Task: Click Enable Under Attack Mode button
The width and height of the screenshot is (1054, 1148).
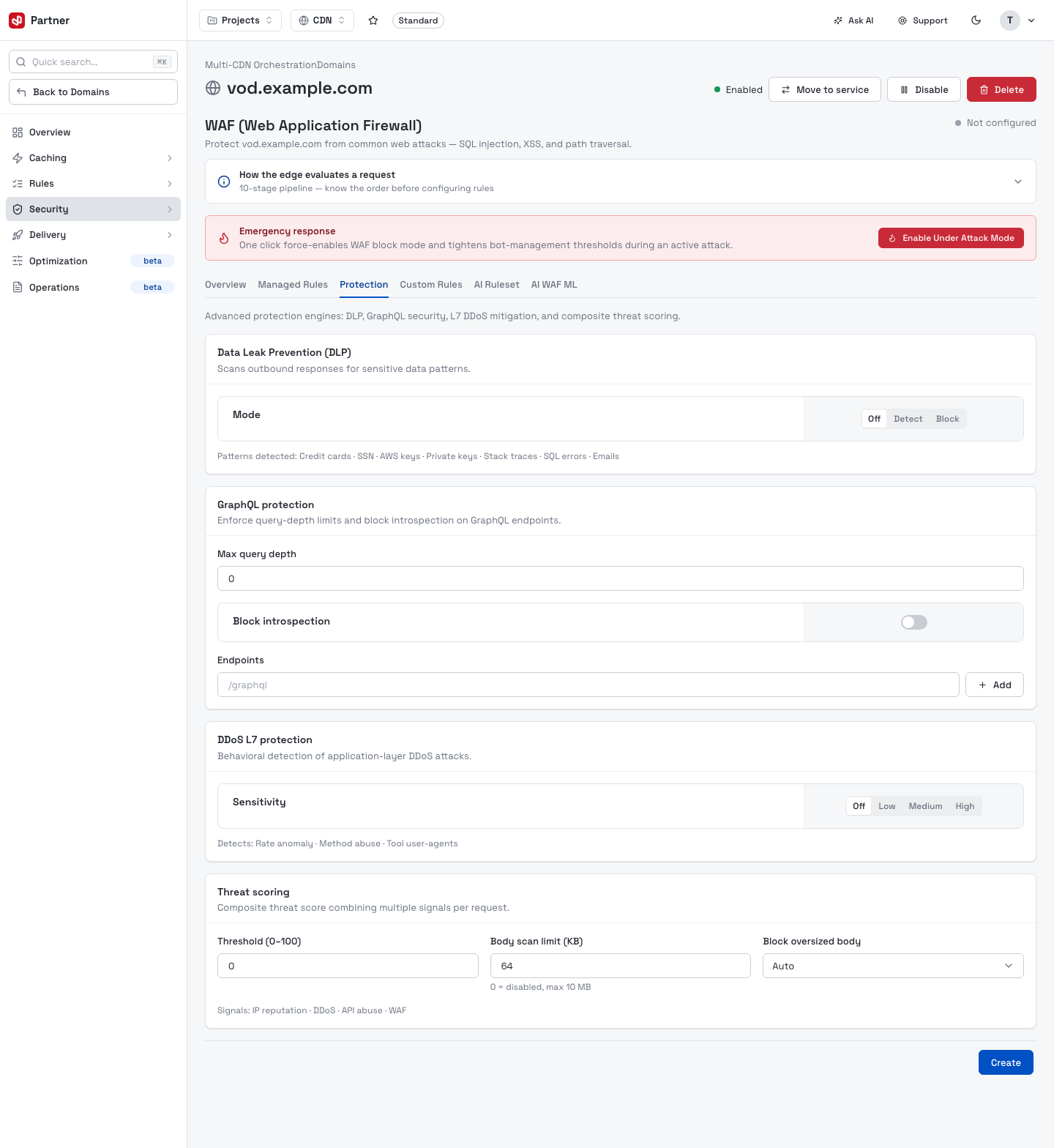Action: [x=951, y=238]
